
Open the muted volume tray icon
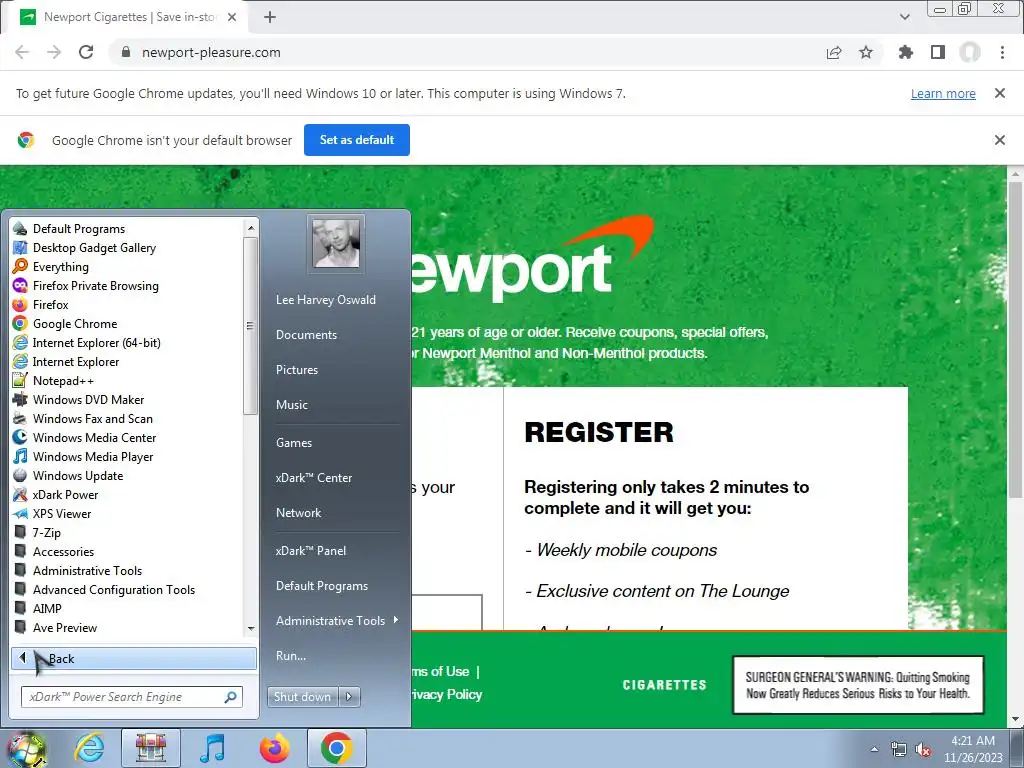coord(923,750)
